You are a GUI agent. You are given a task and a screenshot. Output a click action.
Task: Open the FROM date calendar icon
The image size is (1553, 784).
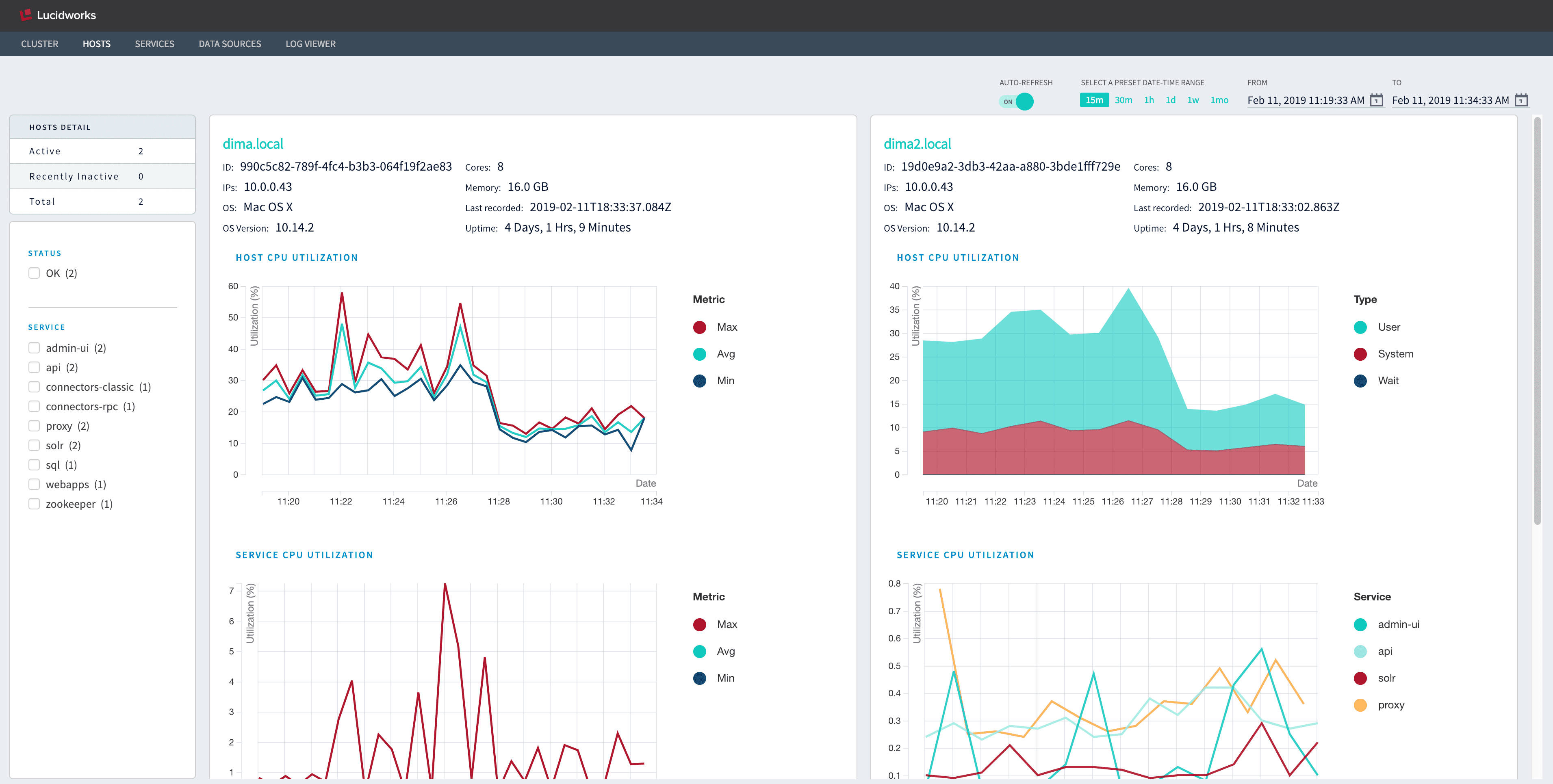(x=1376, y=100)
